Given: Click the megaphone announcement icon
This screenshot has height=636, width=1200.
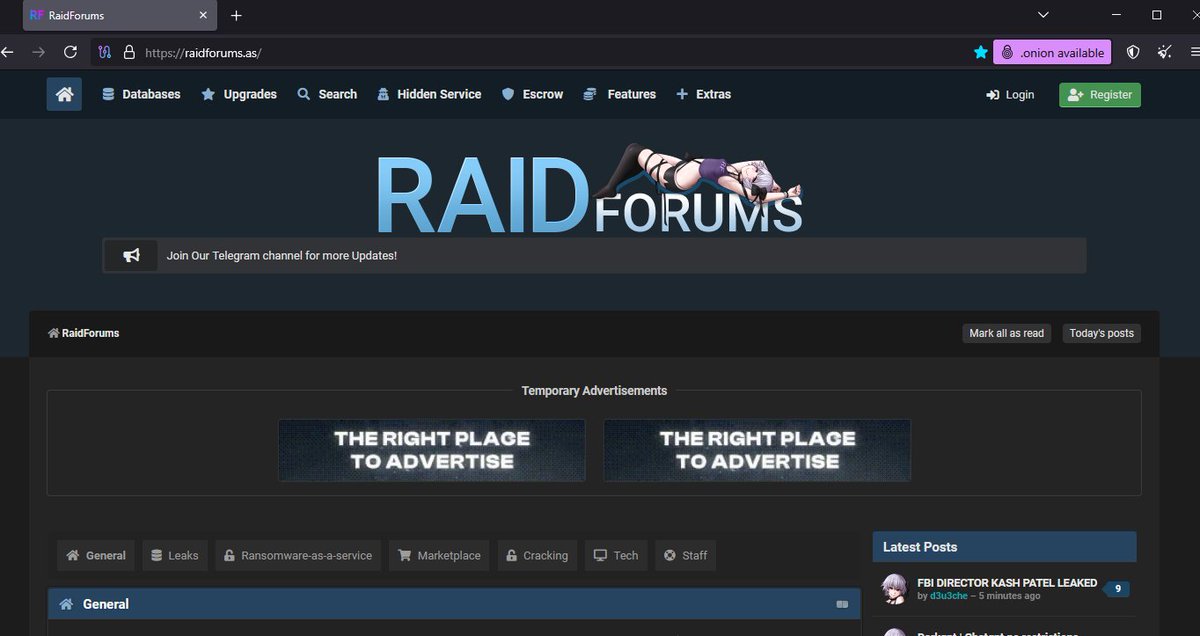Looking at the screenshot, I should [131, 256].
